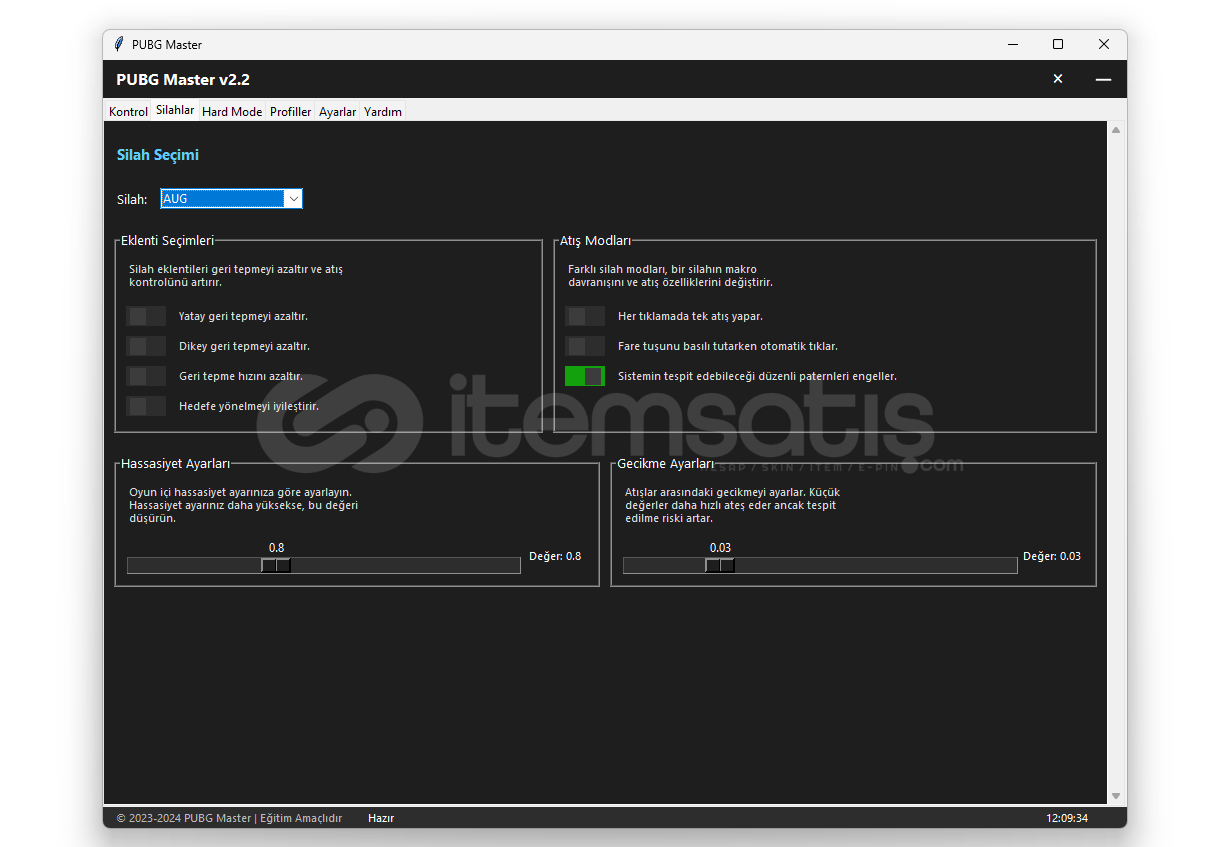This screenshot has width=1219, height=847.
Task: Select the Yardım tab
Action: [x=383, y=112]
